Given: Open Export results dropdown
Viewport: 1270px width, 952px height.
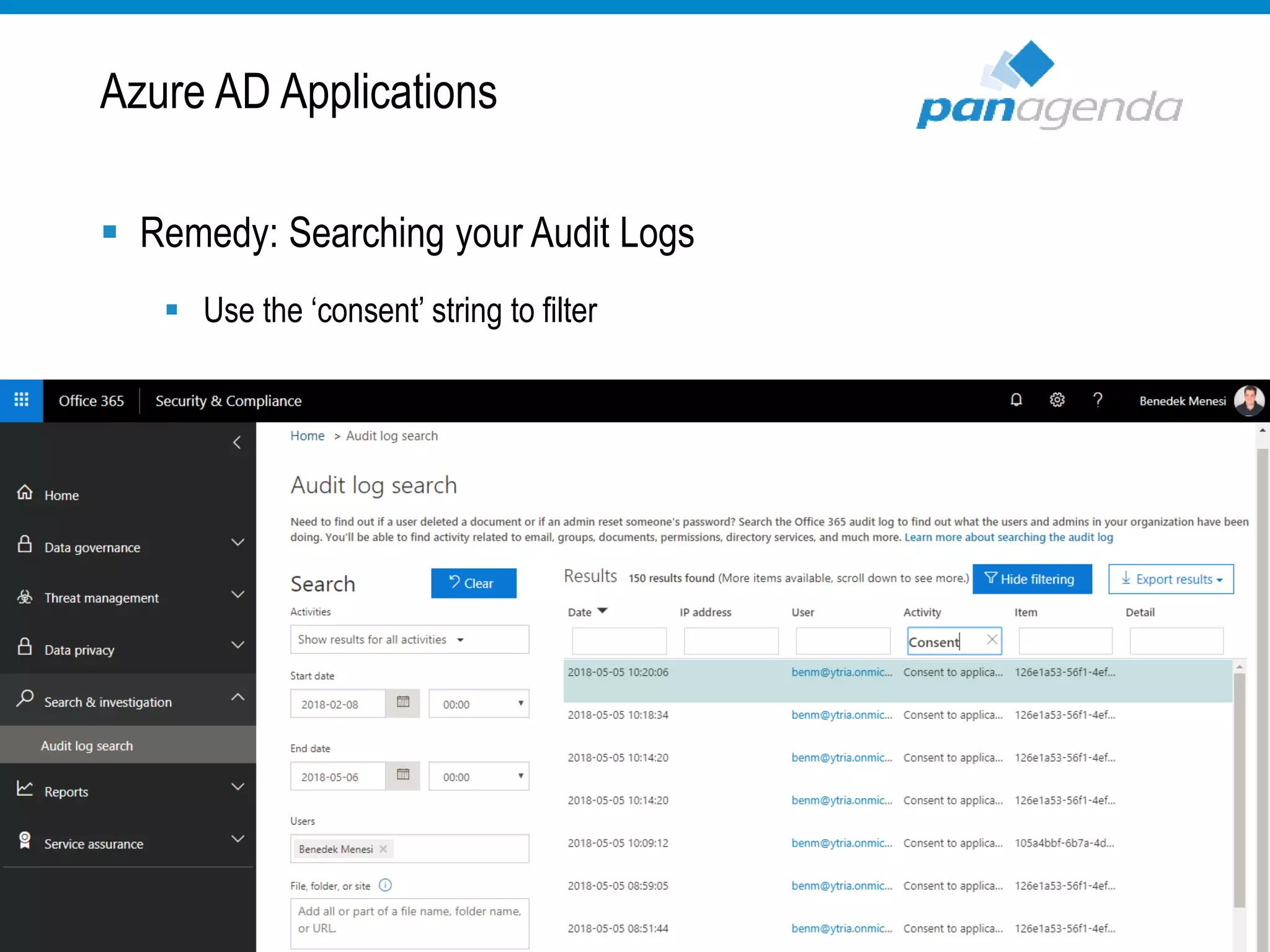Looking at the screenshot, I should pyautogui.click(x=1171, y=579).
